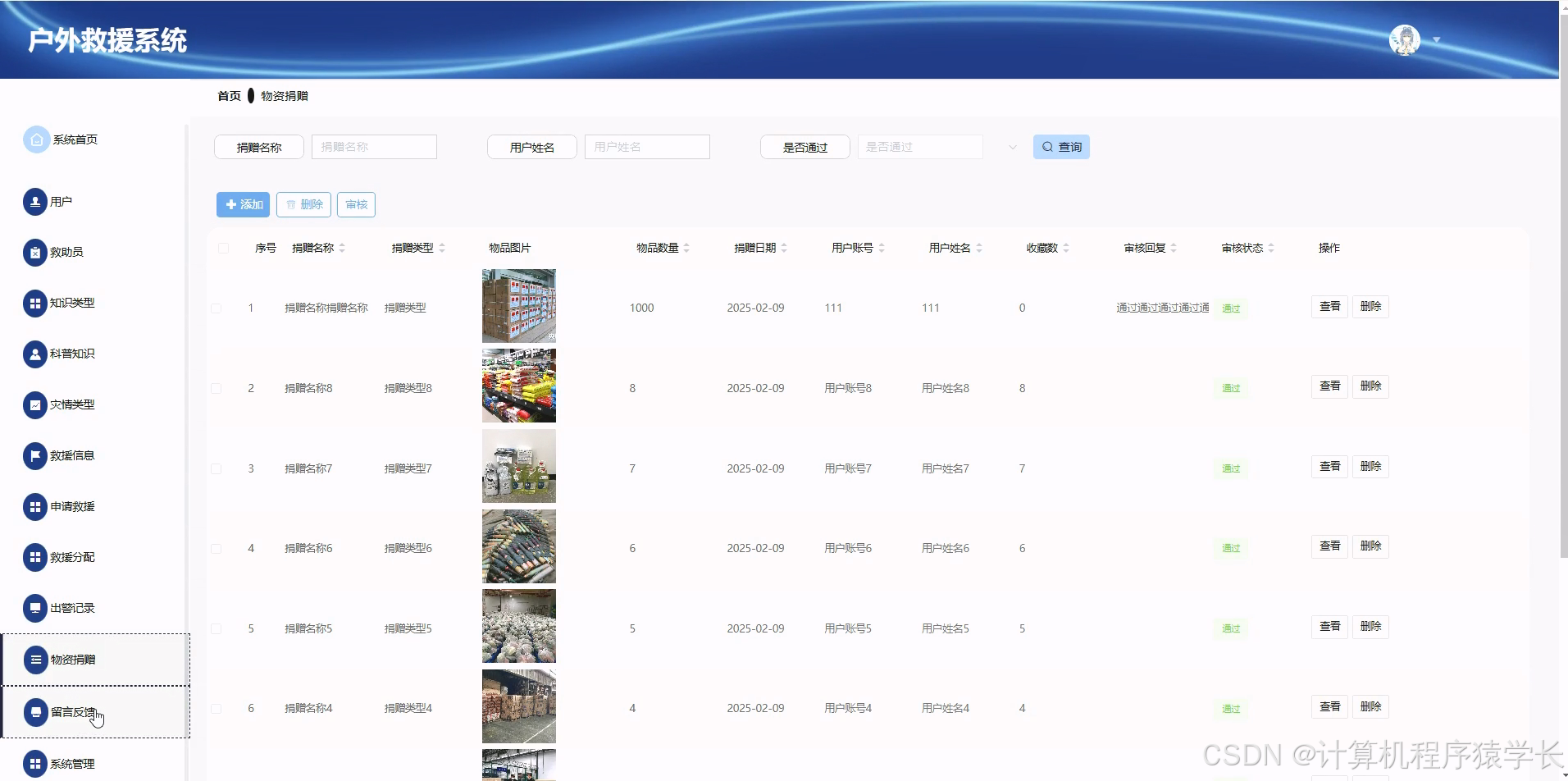Click the 出警记录 sidebar icon
The width and height of the screenshot is (1568, 781).
tap(35, 609)
